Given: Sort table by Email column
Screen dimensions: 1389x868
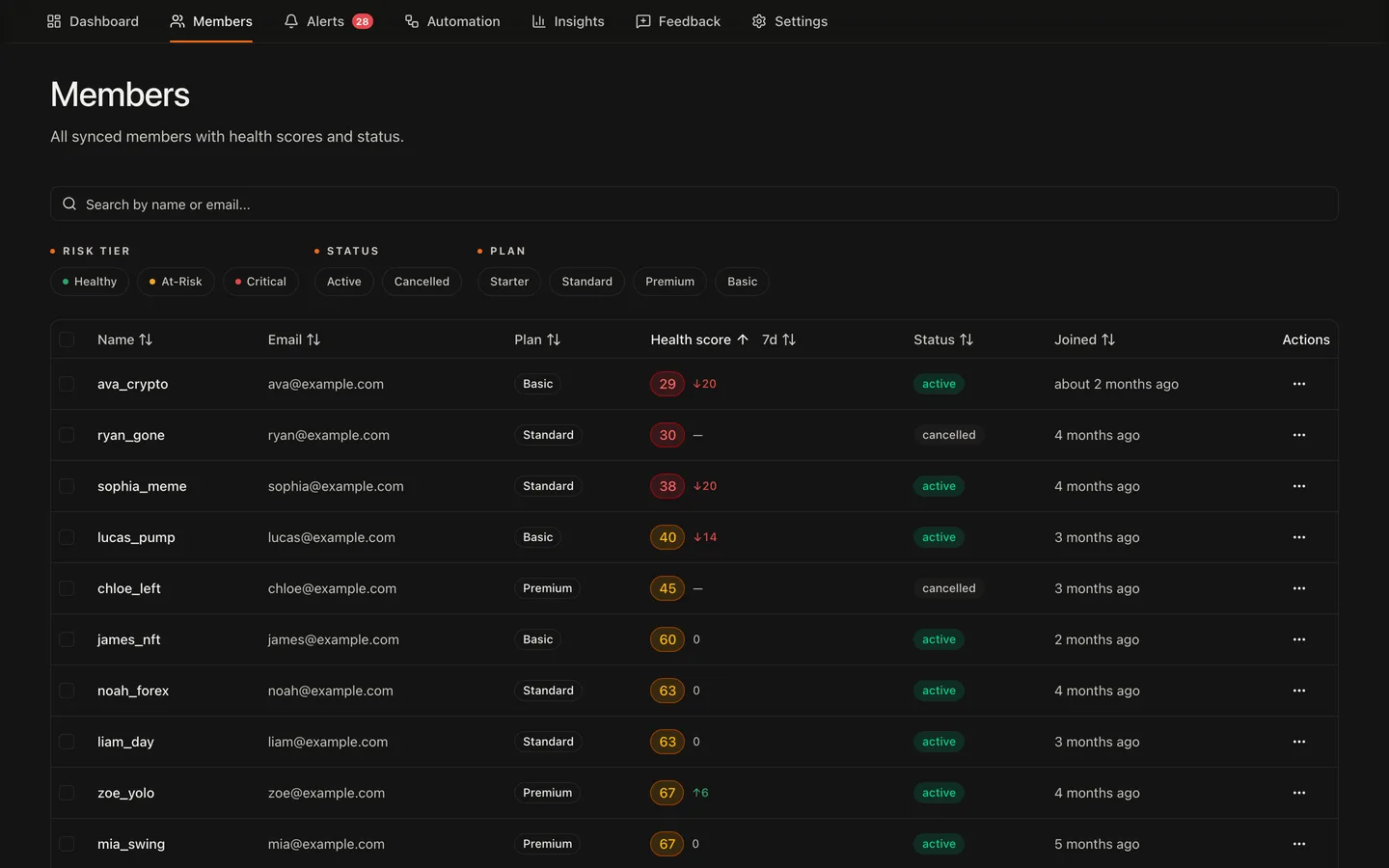Looking at the screenshot, I should coord(293,339).
